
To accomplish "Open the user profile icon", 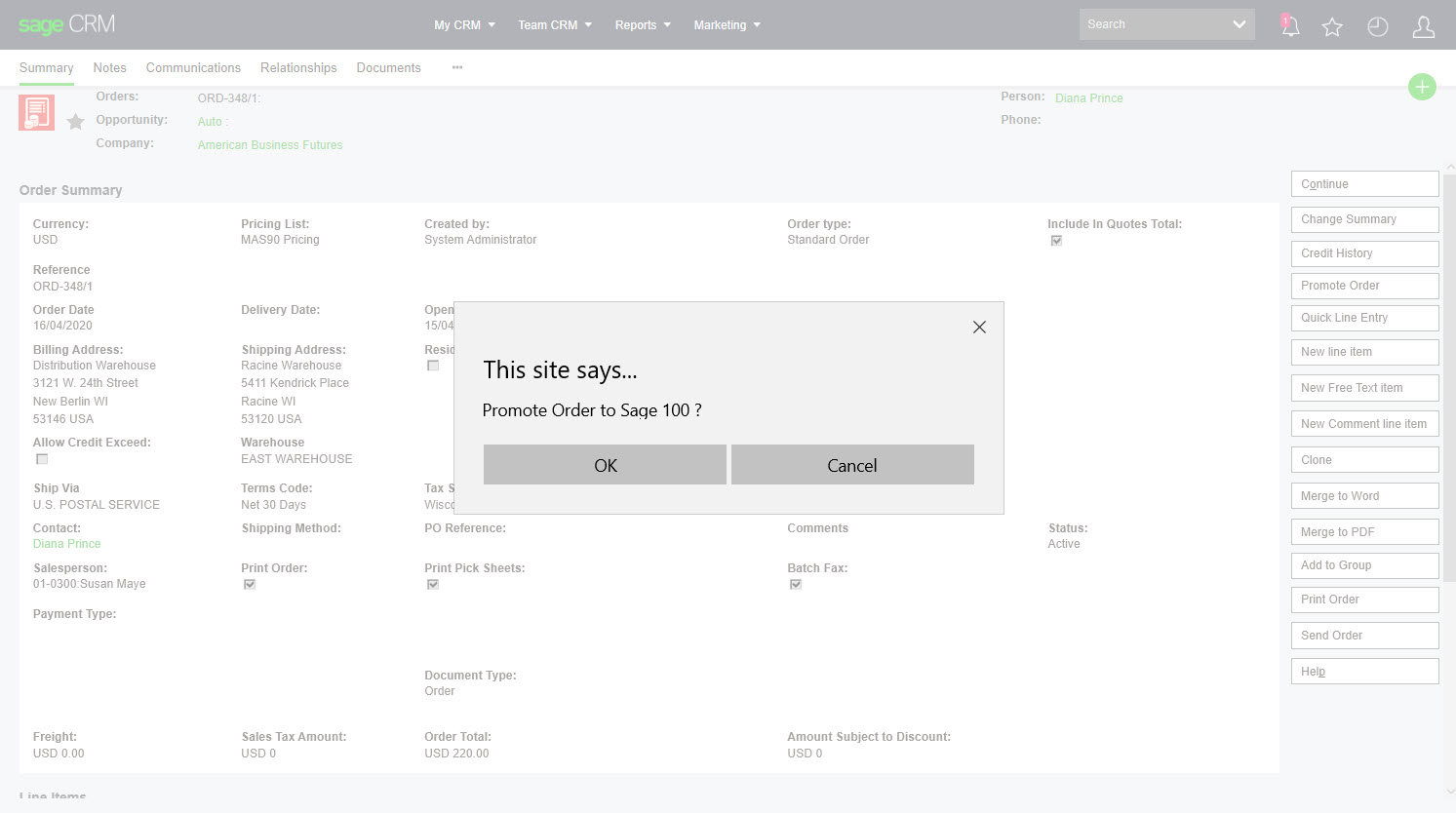I will coord(1423,27).
